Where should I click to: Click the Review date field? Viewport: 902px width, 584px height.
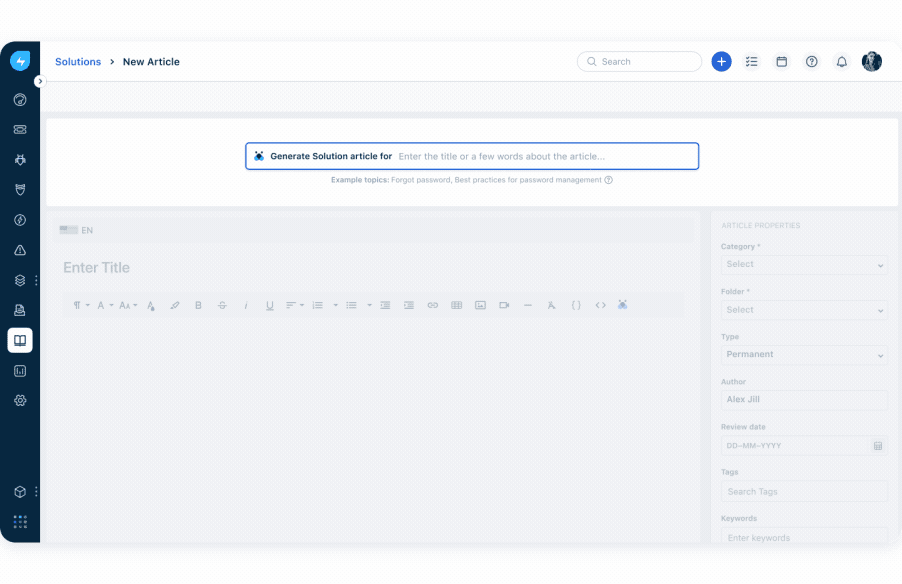(x=804, y=446)
